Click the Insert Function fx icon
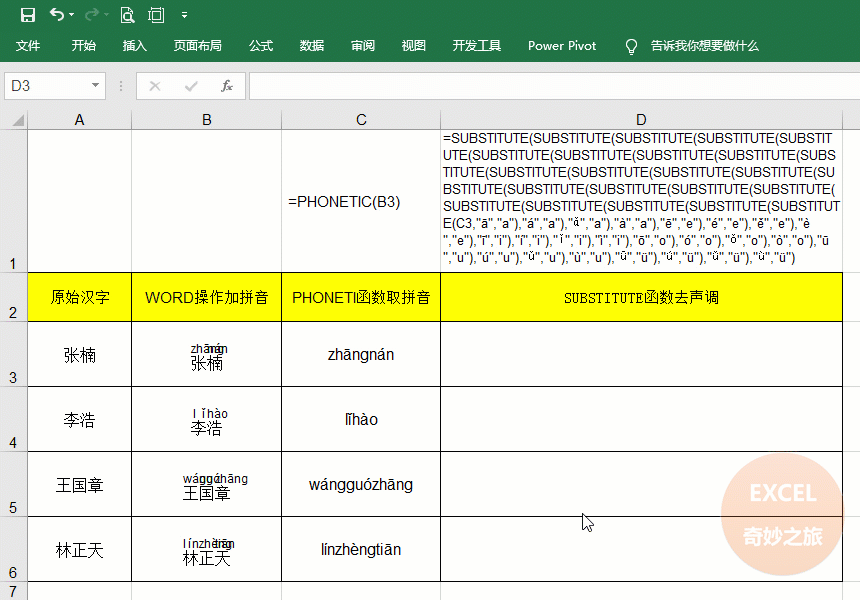Viewport: 860px width, 600px height. (x=227, y=86)
